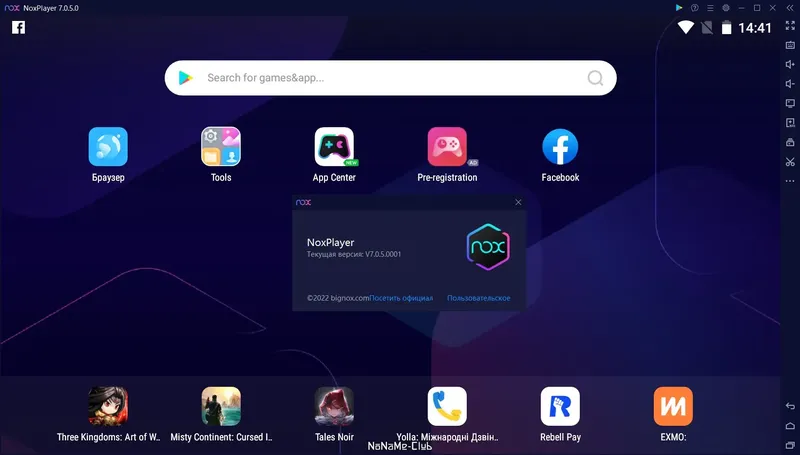800x455 pixels.
Task: Close the NoxPlayer about dialog
Action: coord(518,202)
